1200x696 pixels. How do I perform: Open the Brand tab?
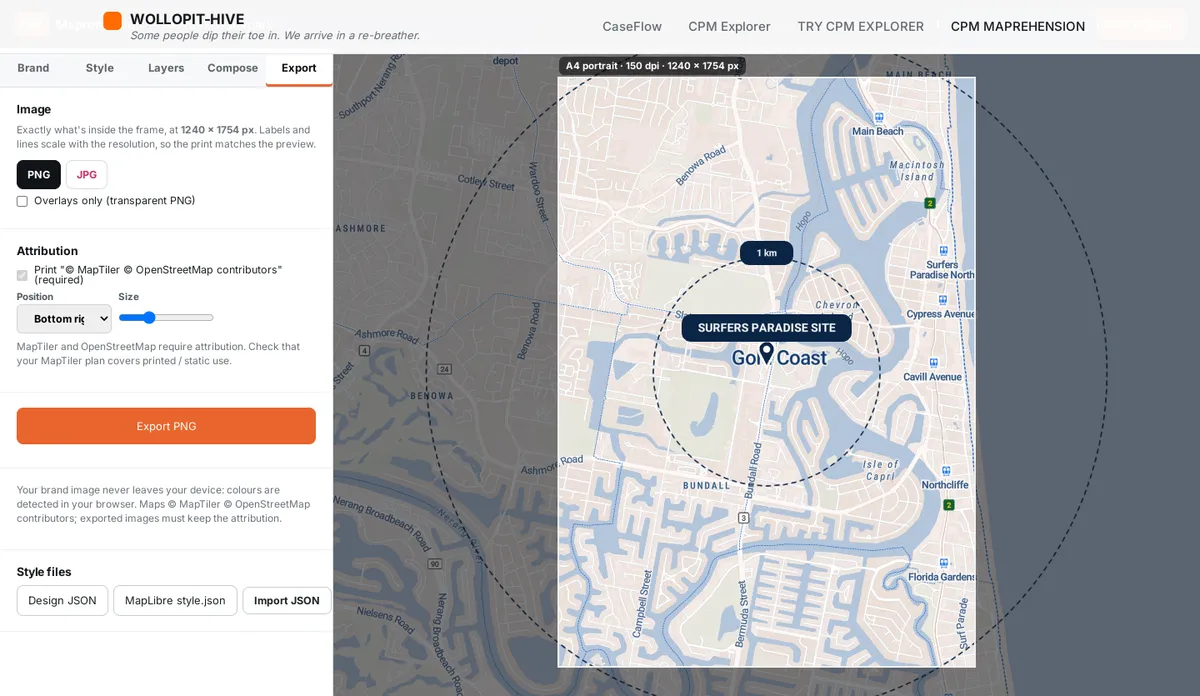click(33, 68)
